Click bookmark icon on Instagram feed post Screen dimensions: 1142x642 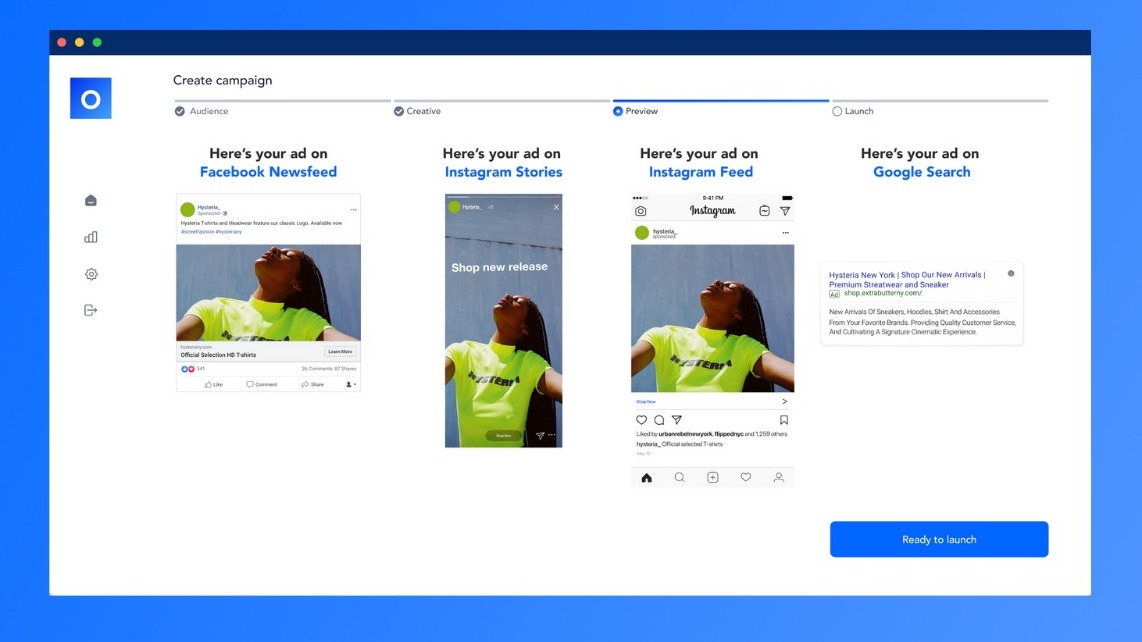tap(784, 420)
